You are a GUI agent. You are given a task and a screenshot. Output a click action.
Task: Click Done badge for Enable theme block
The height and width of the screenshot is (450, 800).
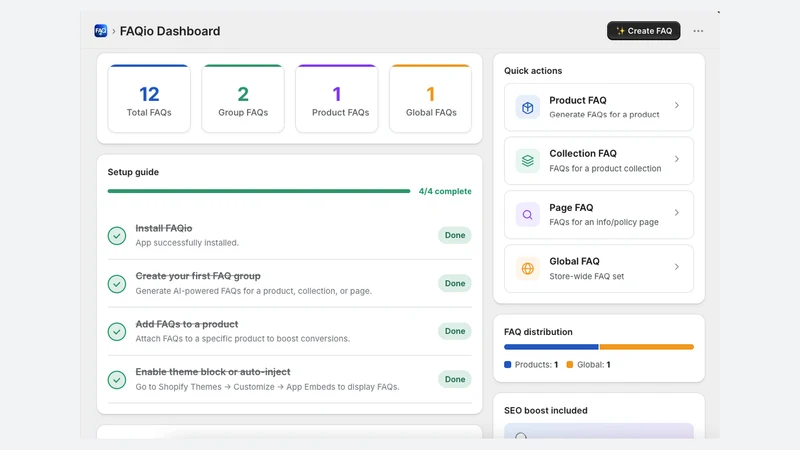tap(455, 379)
